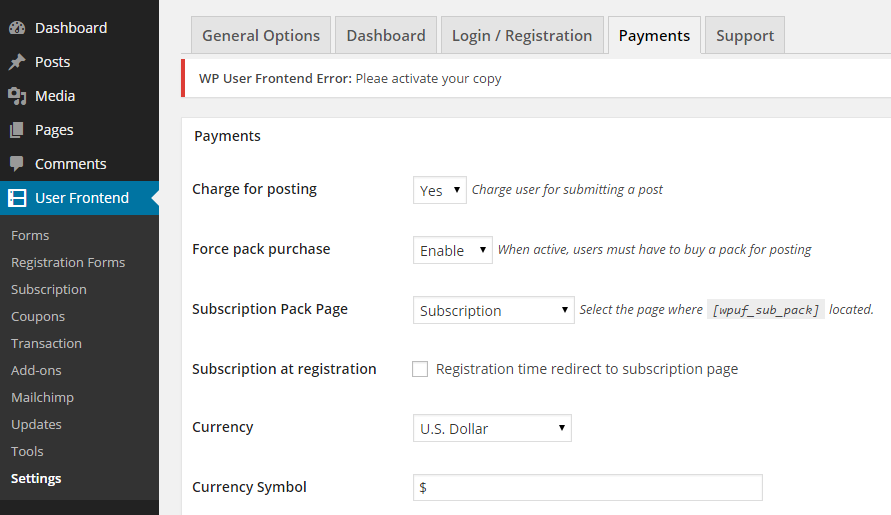Click the Posts pushpin icon
The image size is (891, 515).
coord(17,62)
